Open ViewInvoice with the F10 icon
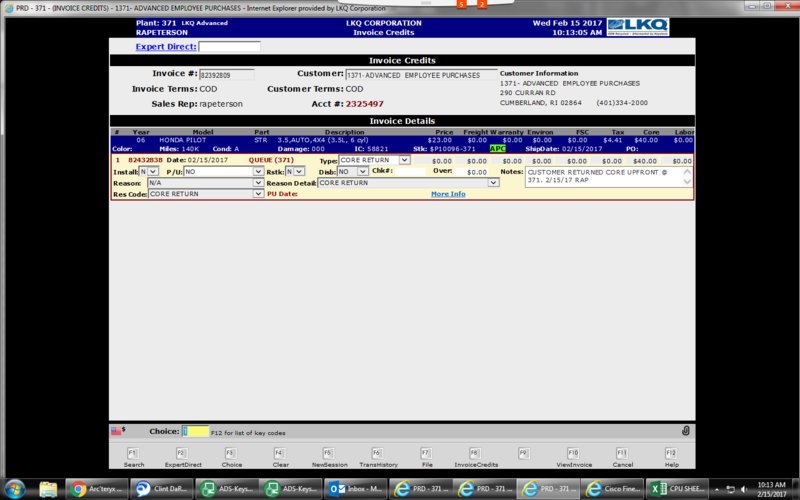800x500 pixels. pyautogui.click(x=573, y=453)
